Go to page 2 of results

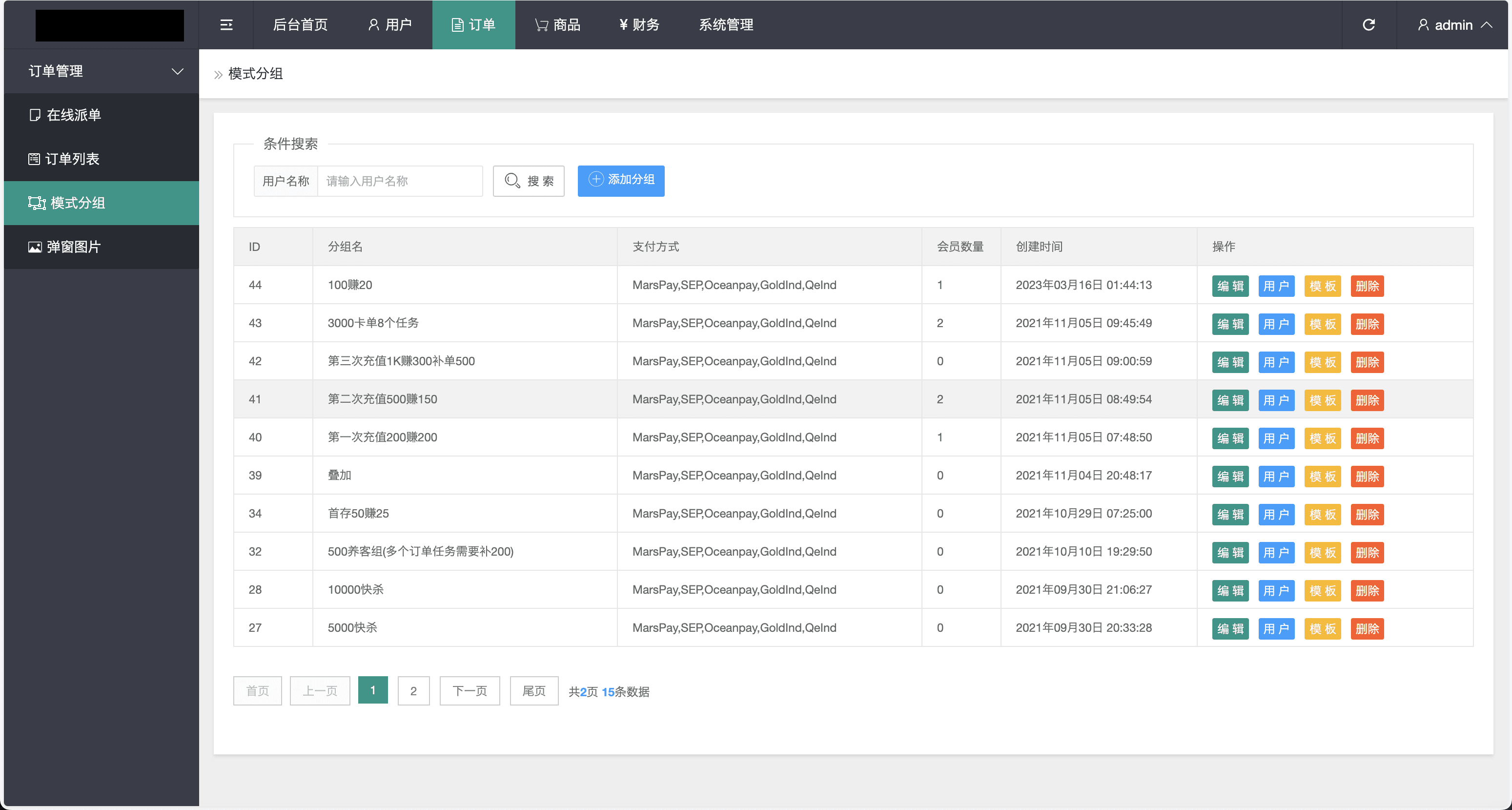pyautogui.click(x=413, y=691)
